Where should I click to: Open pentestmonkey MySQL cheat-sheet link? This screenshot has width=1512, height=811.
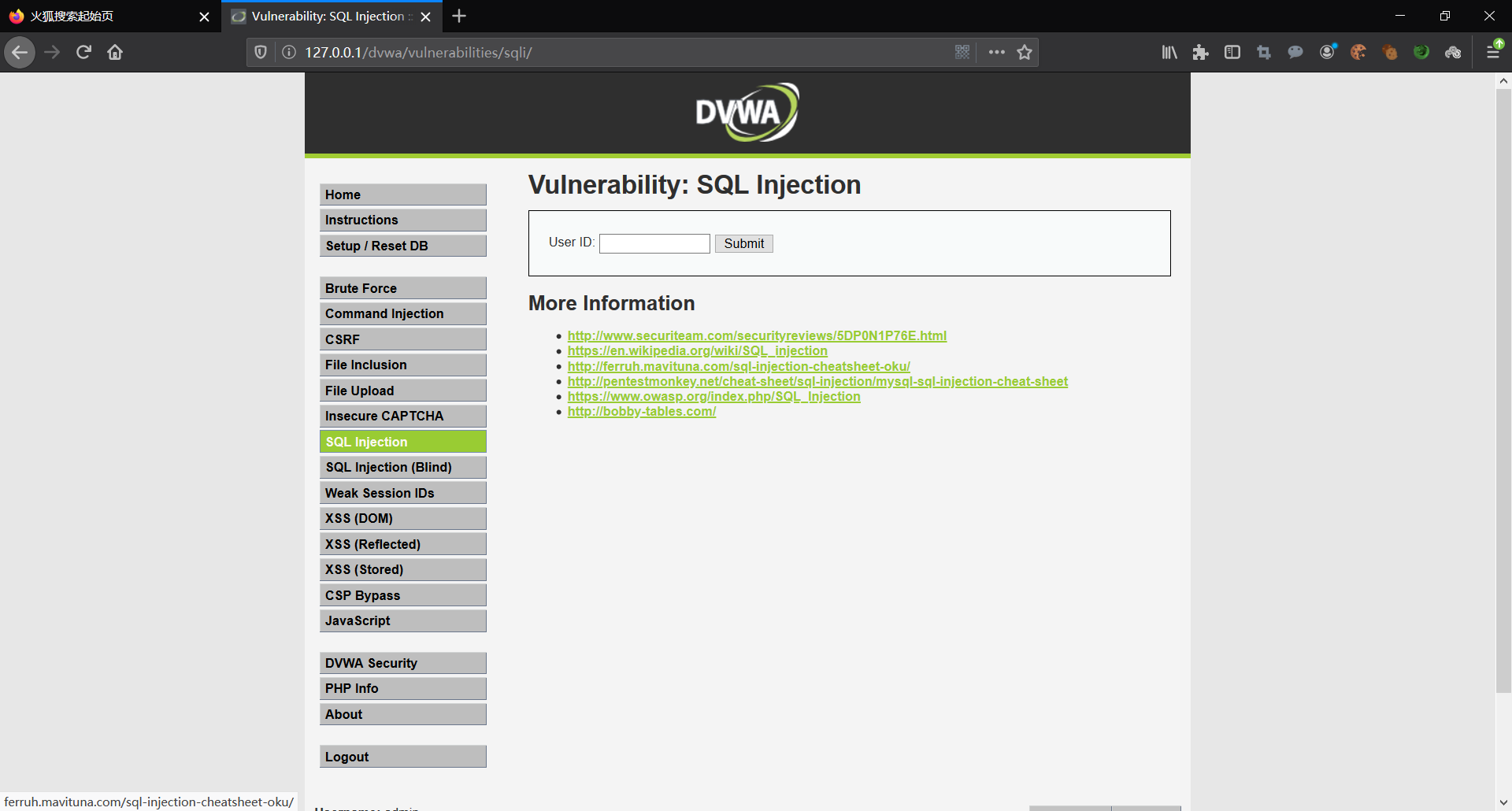[817, 381]
